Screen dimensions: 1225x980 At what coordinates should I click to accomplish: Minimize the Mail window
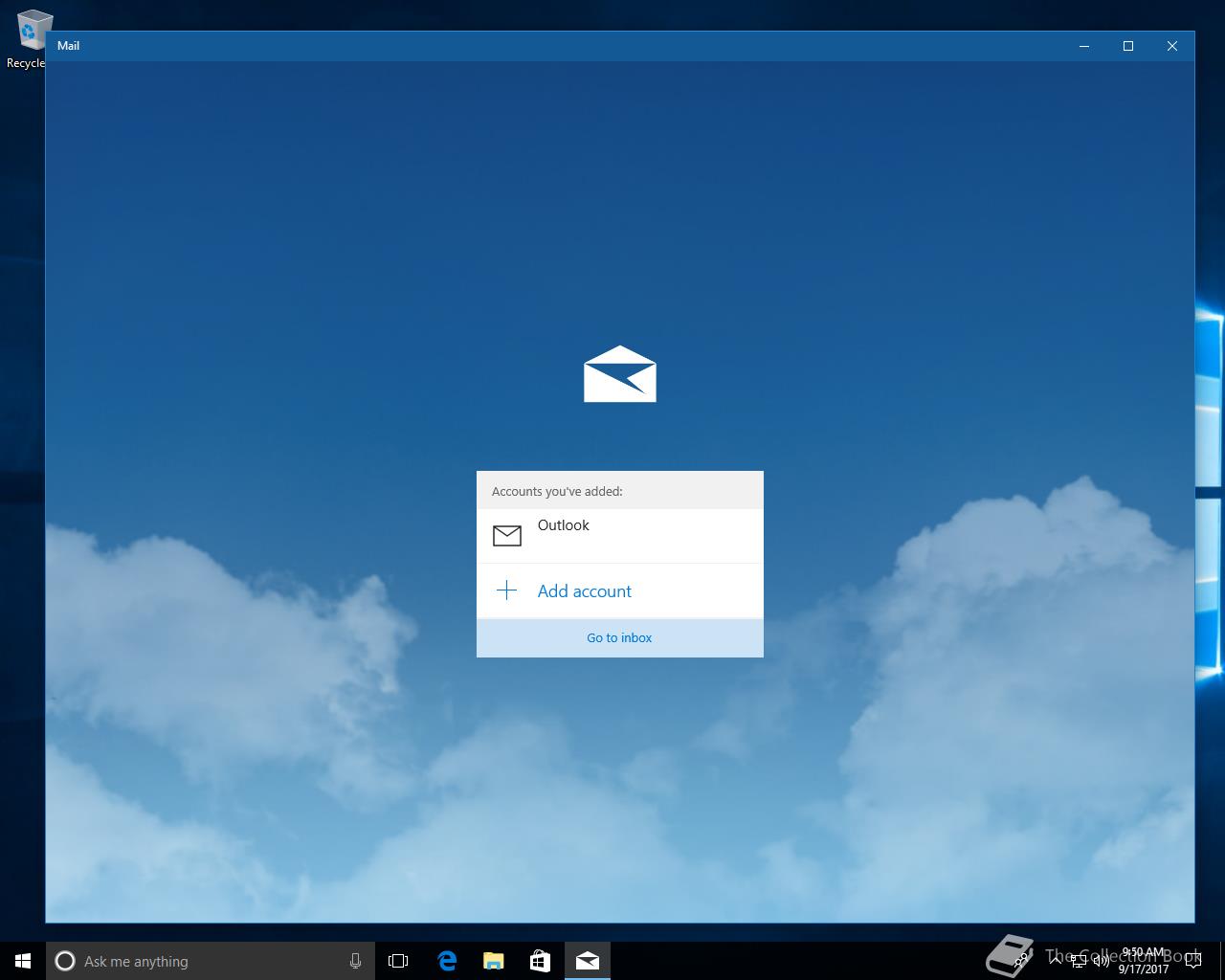click(1084, 46)
